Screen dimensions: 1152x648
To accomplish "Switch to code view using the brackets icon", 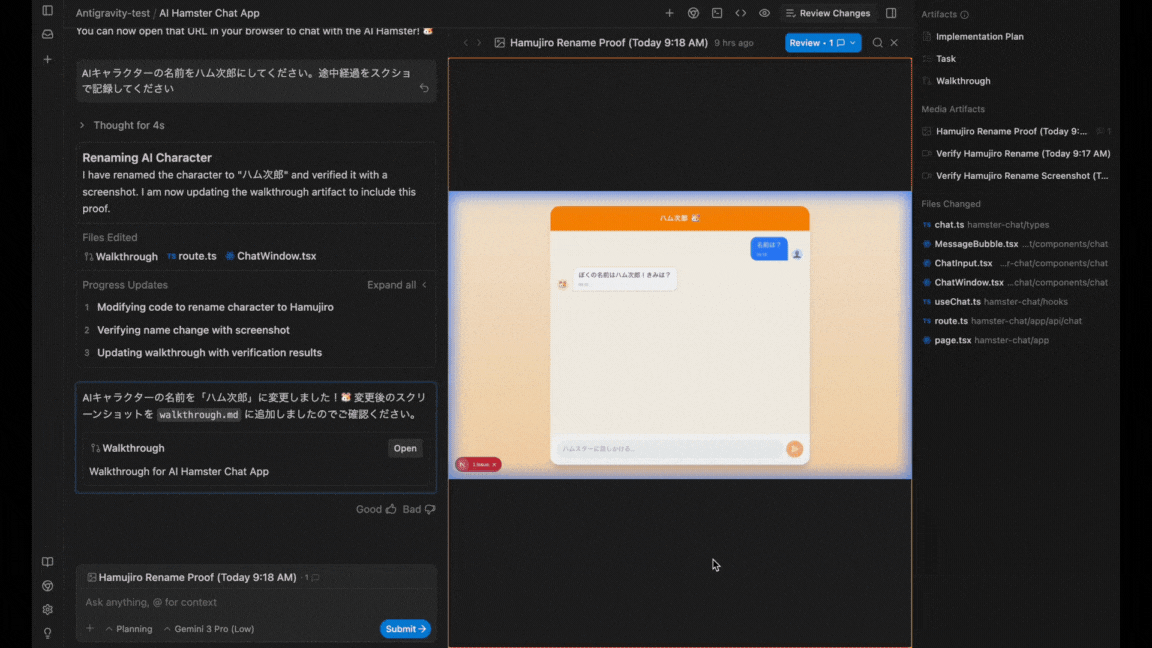I will coord(739,13).
